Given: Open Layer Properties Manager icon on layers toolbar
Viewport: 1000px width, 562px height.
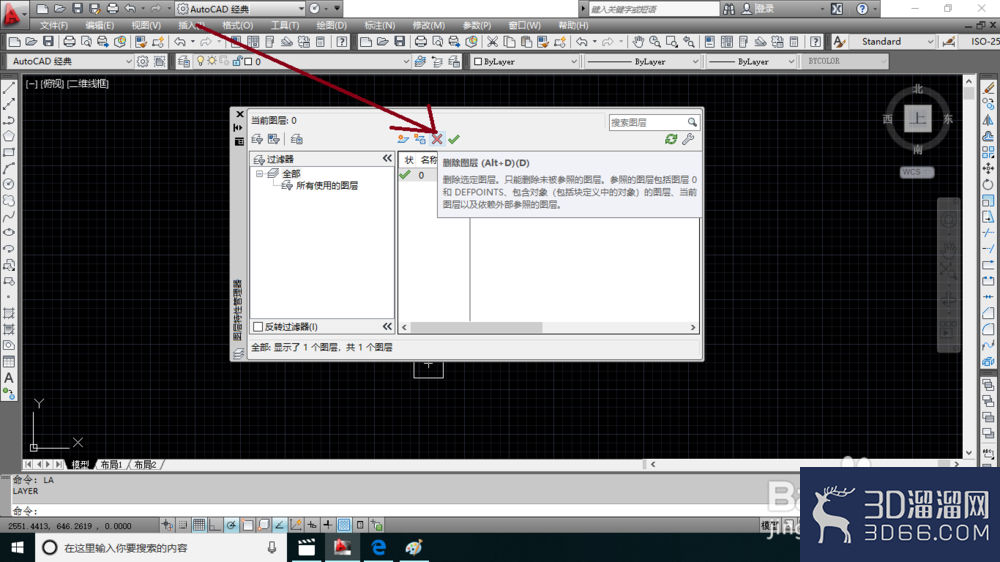Looking at the screenshot, I should click(184, 61).
